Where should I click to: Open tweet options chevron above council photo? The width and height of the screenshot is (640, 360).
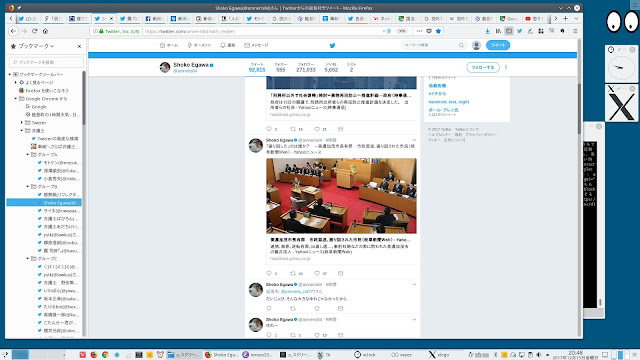pos(414,140)
